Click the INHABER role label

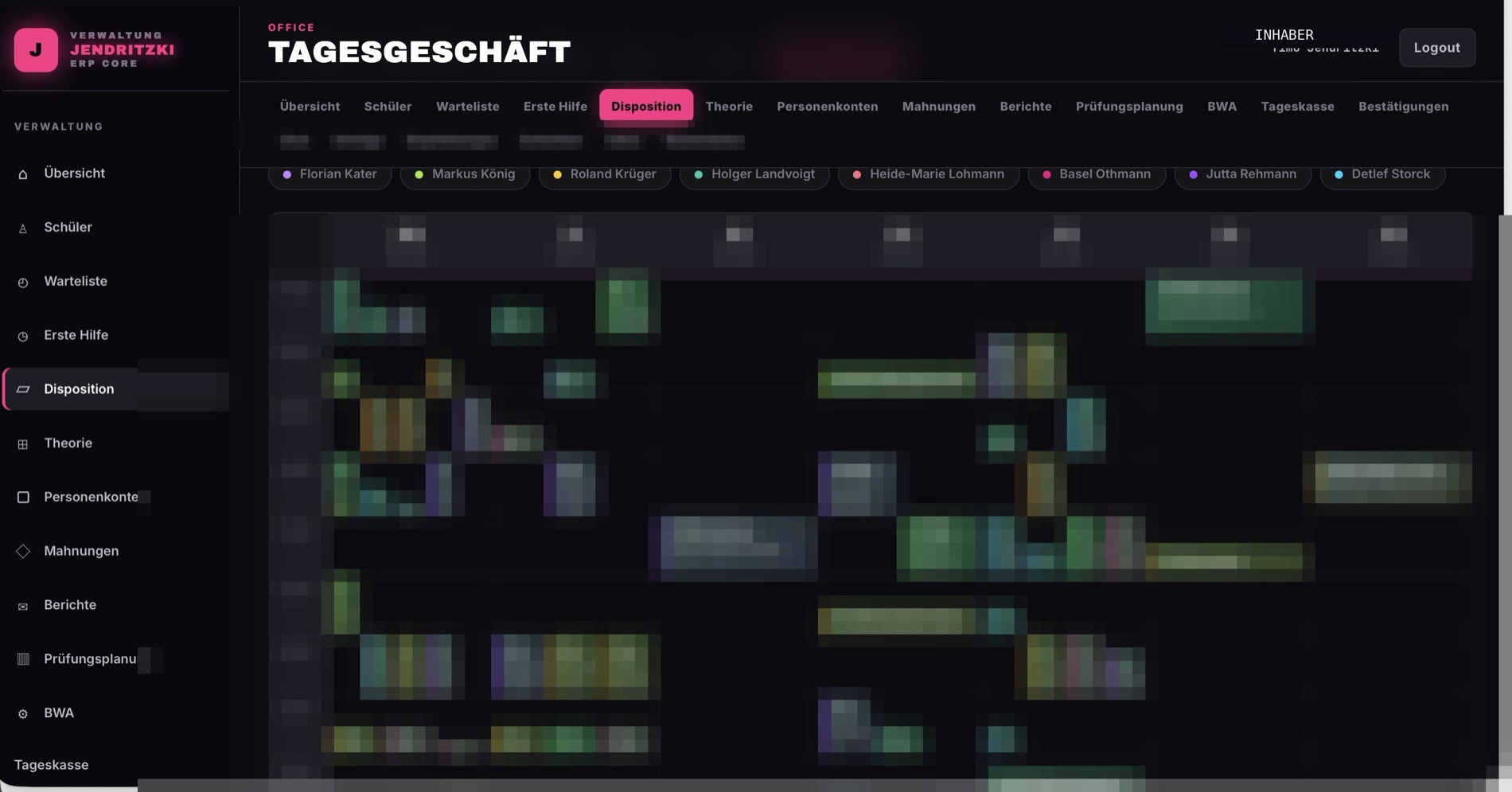click(x=1284, y=34)
